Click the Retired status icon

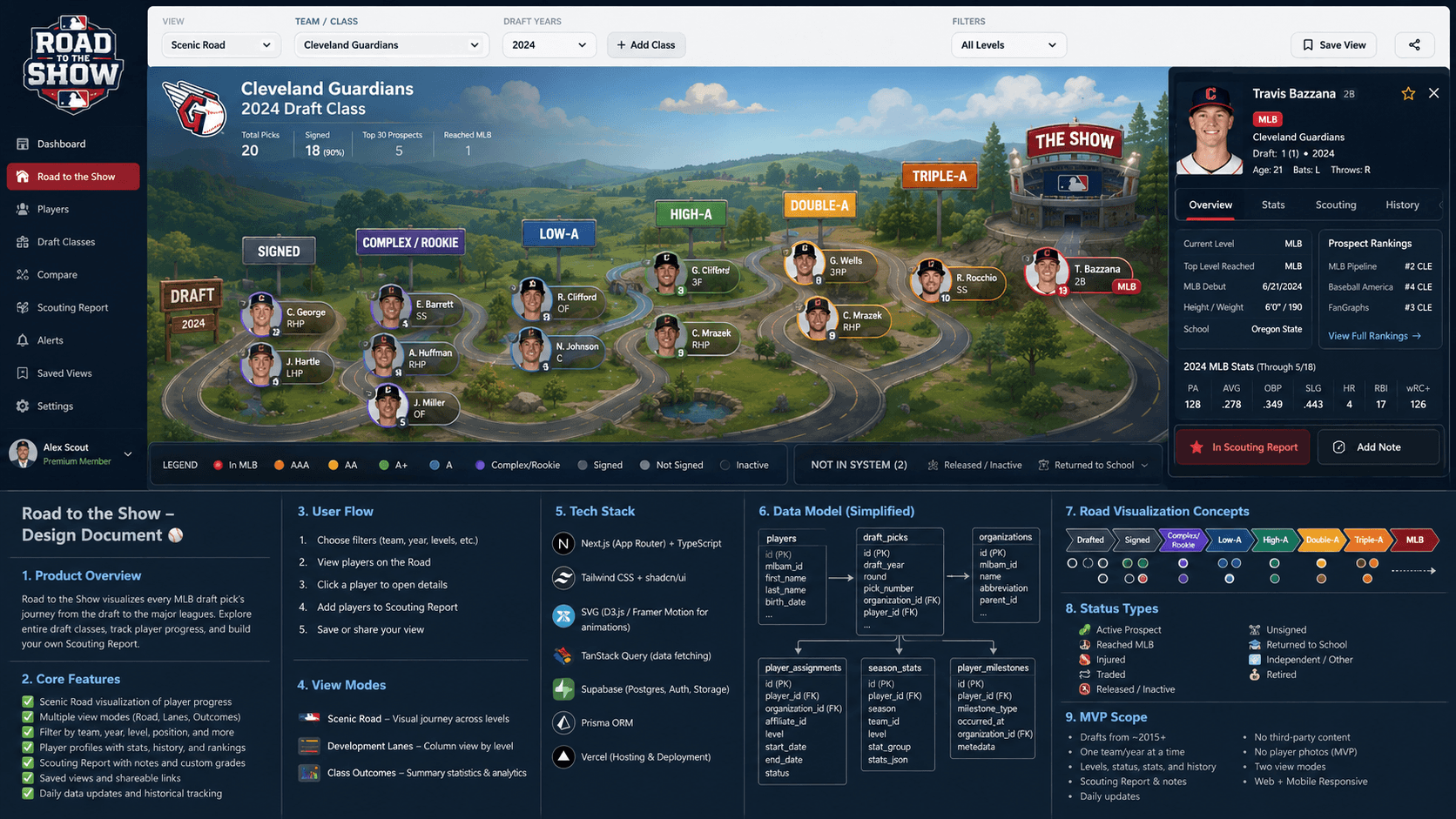(x=1255, y=675)
